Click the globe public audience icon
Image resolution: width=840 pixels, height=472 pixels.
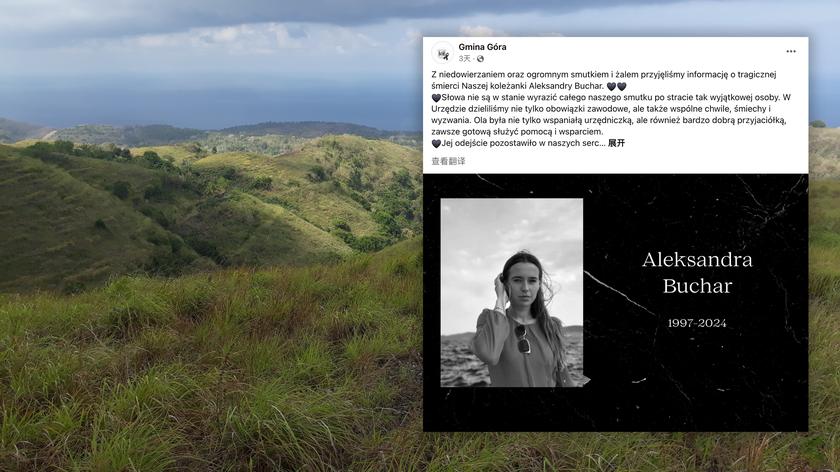[x=481, y=59]
